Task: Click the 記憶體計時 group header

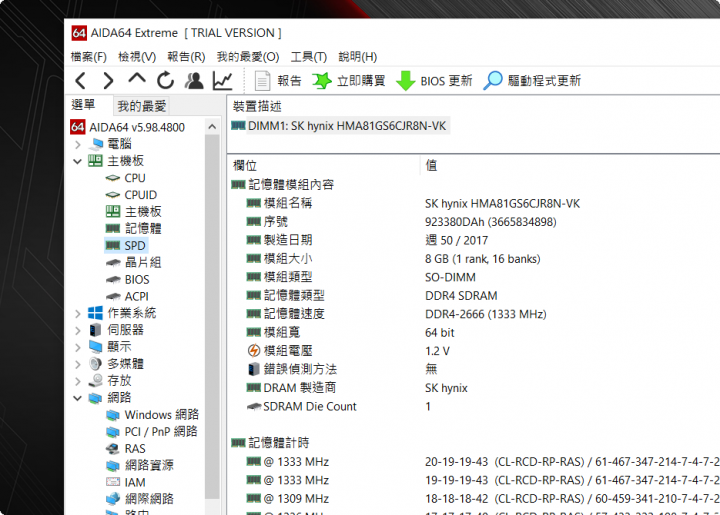Action: 270,442
